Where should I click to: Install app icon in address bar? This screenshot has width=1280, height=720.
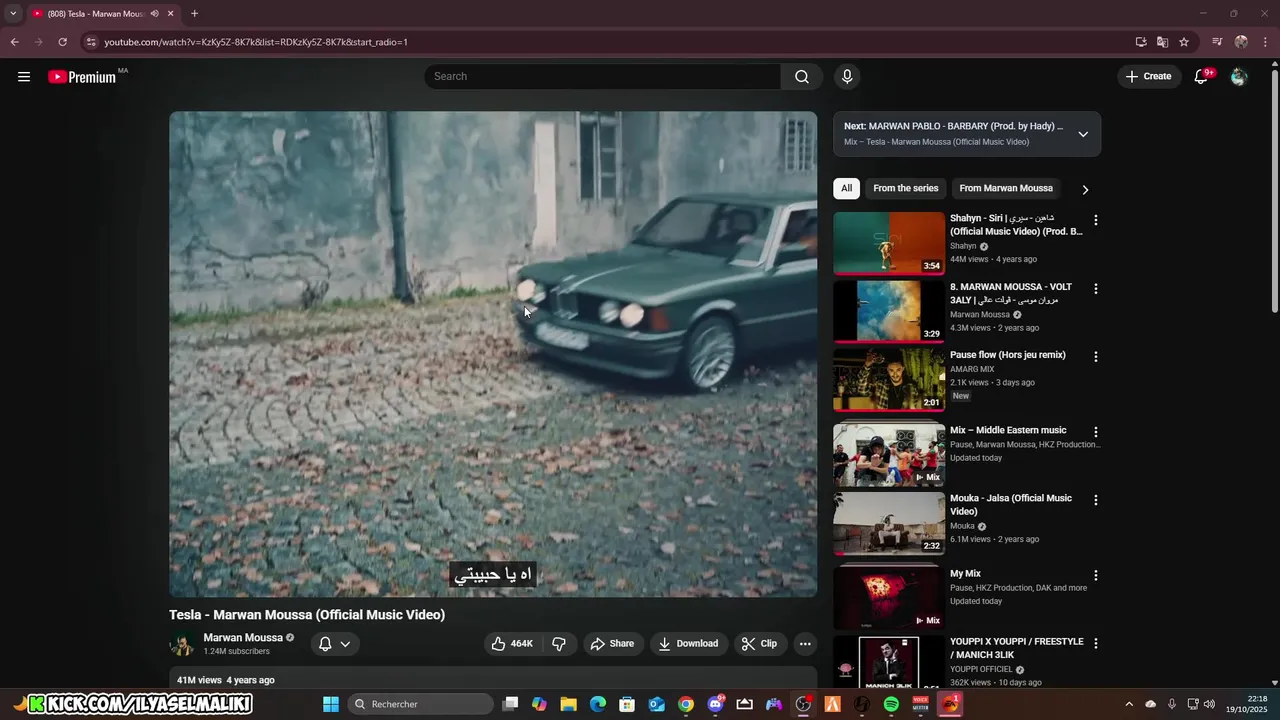coord(1141,42)
